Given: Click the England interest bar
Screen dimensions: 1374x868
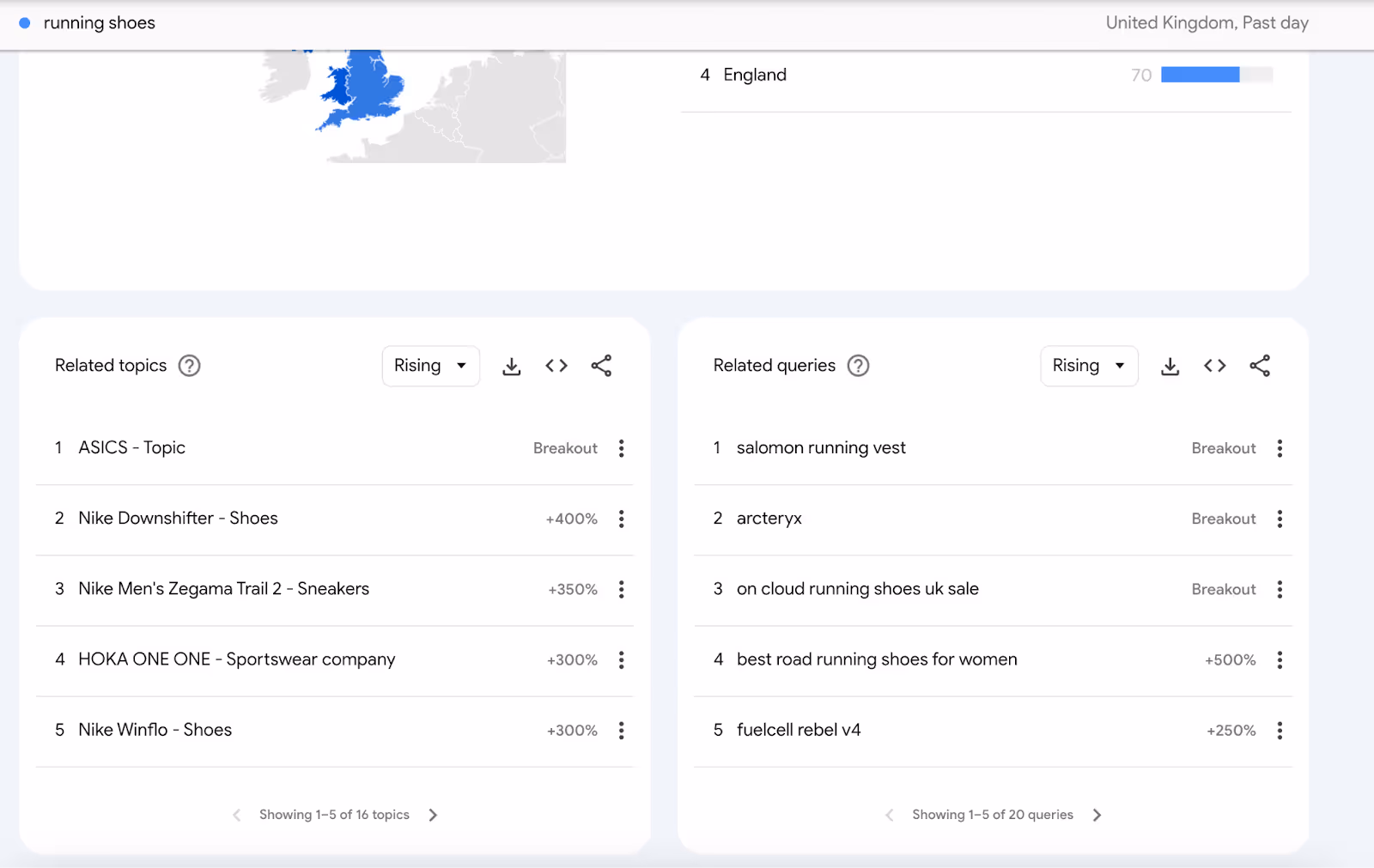Looking at the screenshot, I should tap(1217, 75).
